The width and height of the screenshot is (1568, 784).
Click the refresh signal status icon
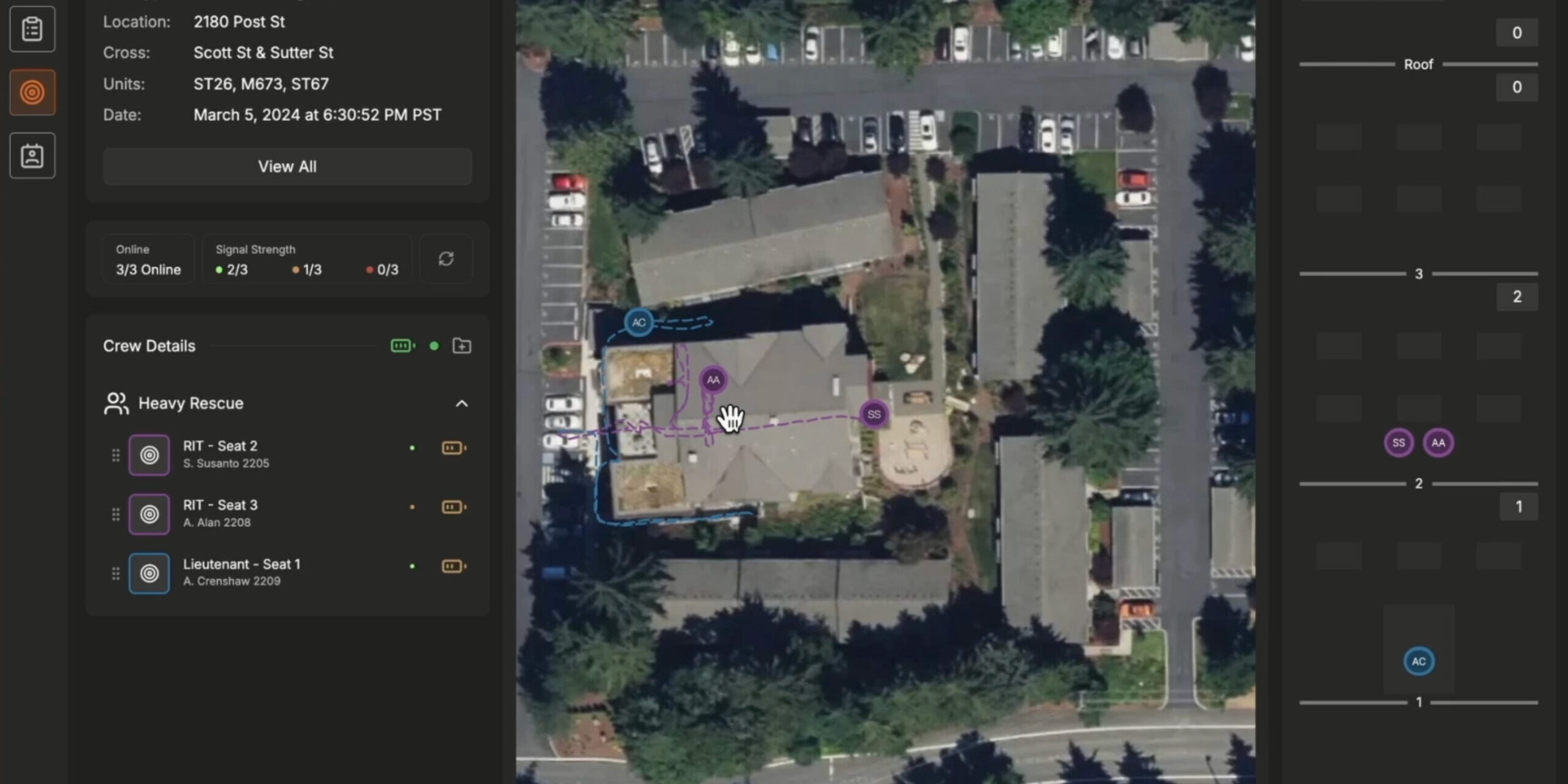tap(446, 258)
